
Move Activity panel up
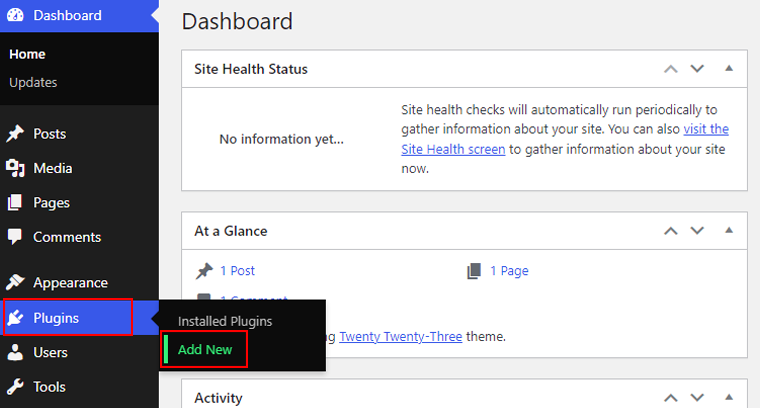point(671,398)
